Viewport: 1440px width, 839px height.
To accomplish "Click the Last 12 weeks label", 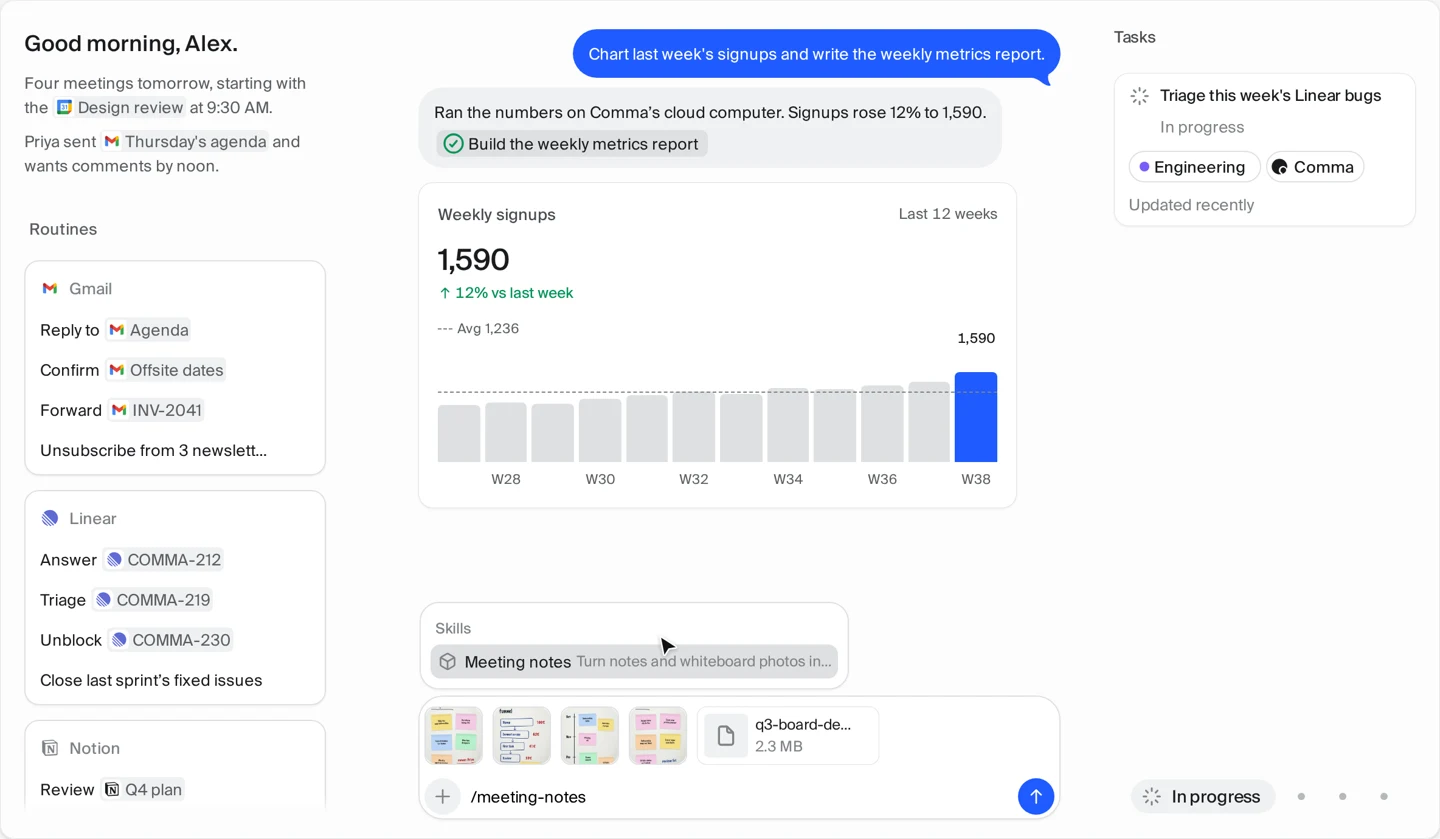I will [x=948, y=214].
